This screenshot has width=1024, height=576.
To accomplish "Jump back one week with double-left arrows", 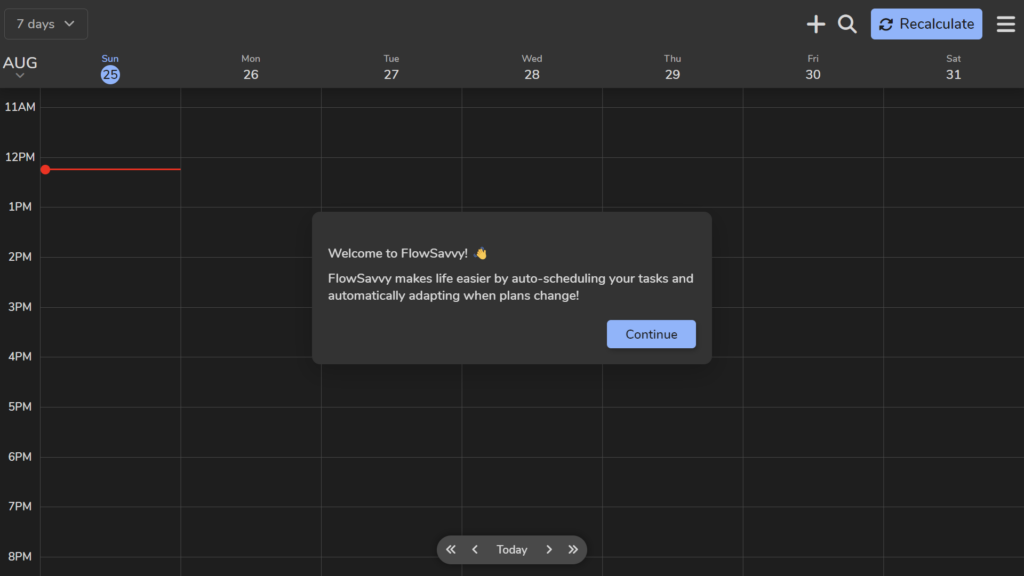I will [451, 550].
